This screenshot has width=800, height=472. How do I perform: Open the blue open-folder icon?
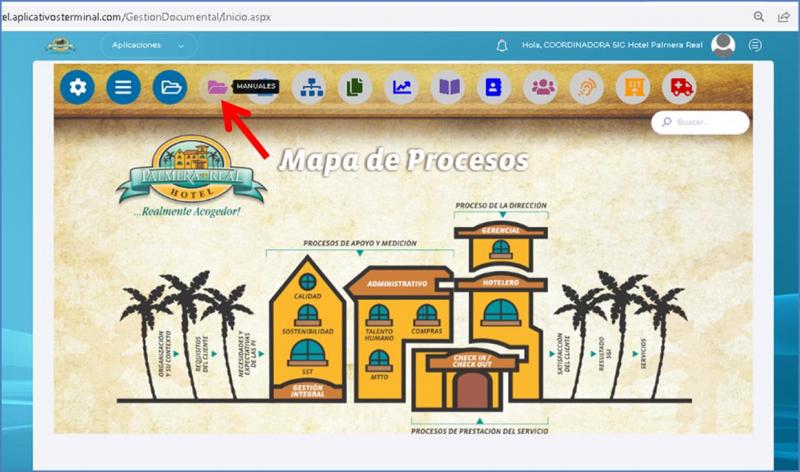pyautogui.click(x=170, y=87)
